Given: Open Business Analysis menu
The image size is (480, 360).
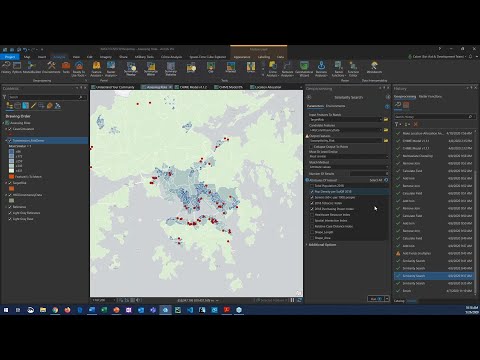Looking at the screenshot, I should pyautogui.click(x=321, y=69).
